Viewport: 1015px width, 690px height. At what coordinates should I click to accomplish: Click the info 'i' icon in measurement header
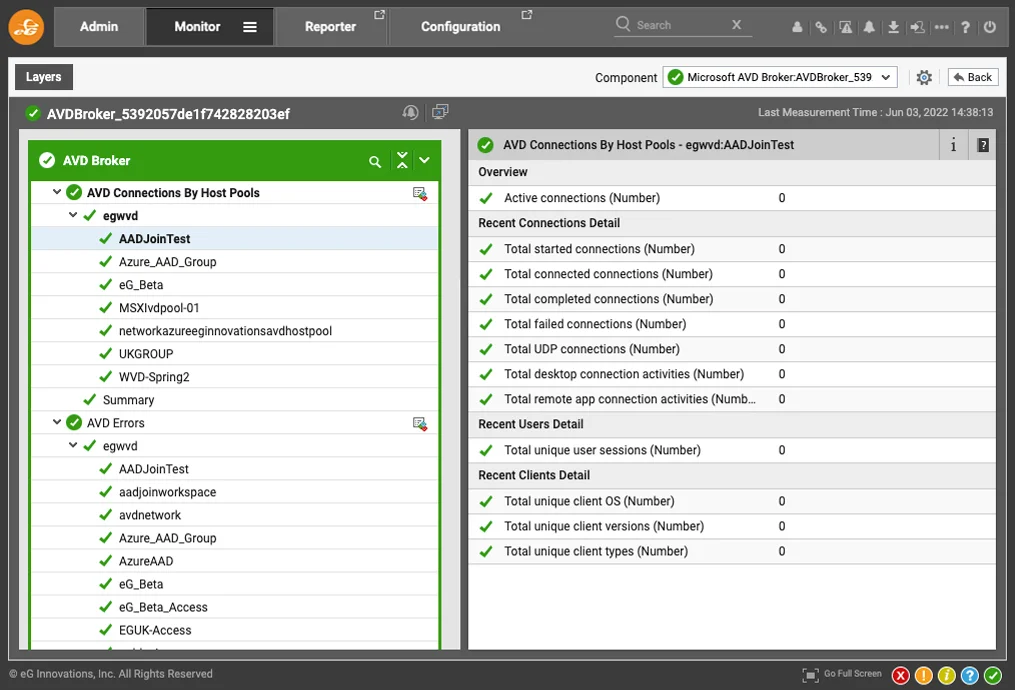pos(953,145)
